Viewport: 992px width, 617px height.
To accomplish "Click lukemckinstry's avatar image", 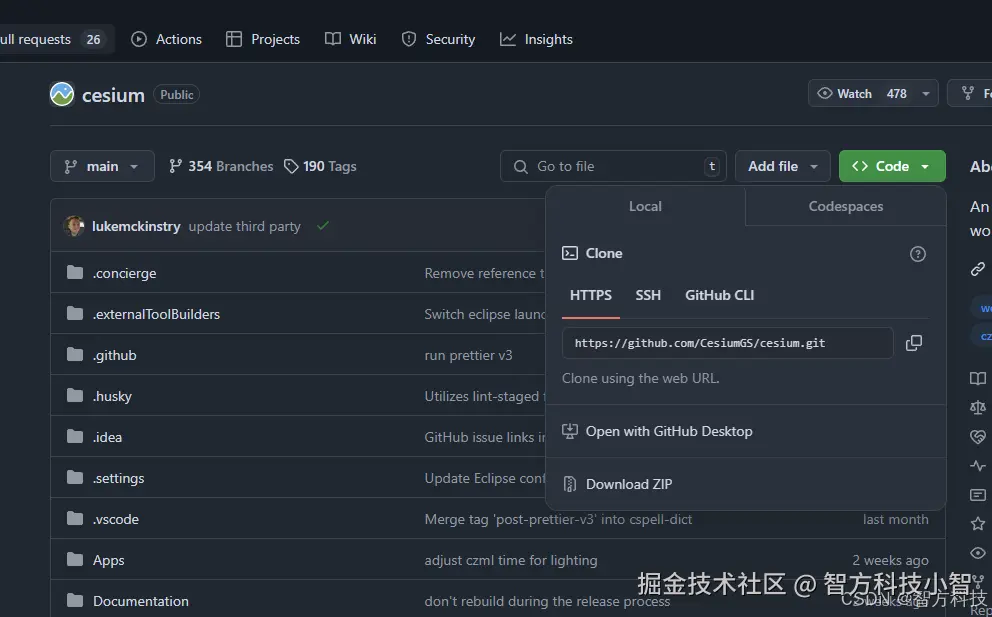I will tap(74, 226).
